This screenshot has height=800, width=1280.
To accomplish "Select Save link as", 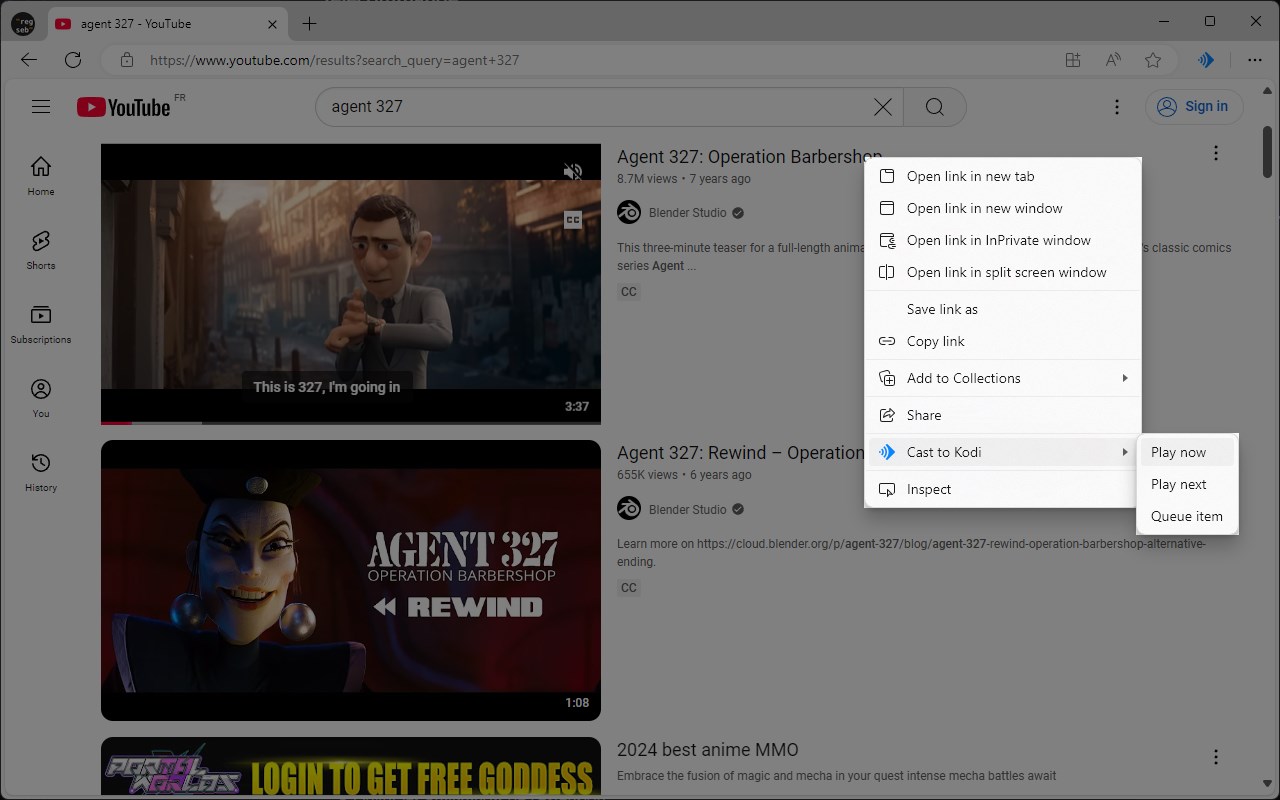I will [1003, 309].
